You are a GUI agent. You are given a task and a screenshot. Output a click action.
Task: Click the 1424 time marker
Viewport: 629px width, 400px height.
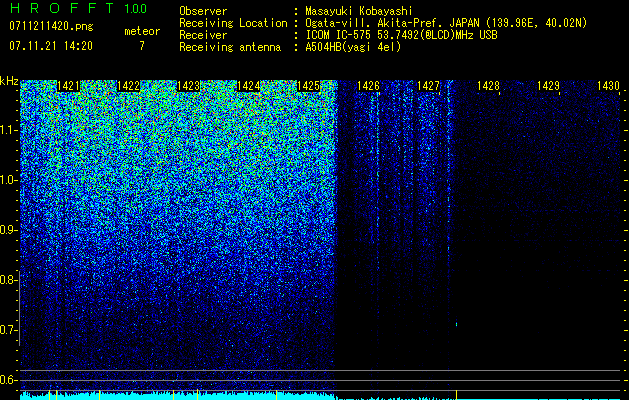click(x=248, y=86)
